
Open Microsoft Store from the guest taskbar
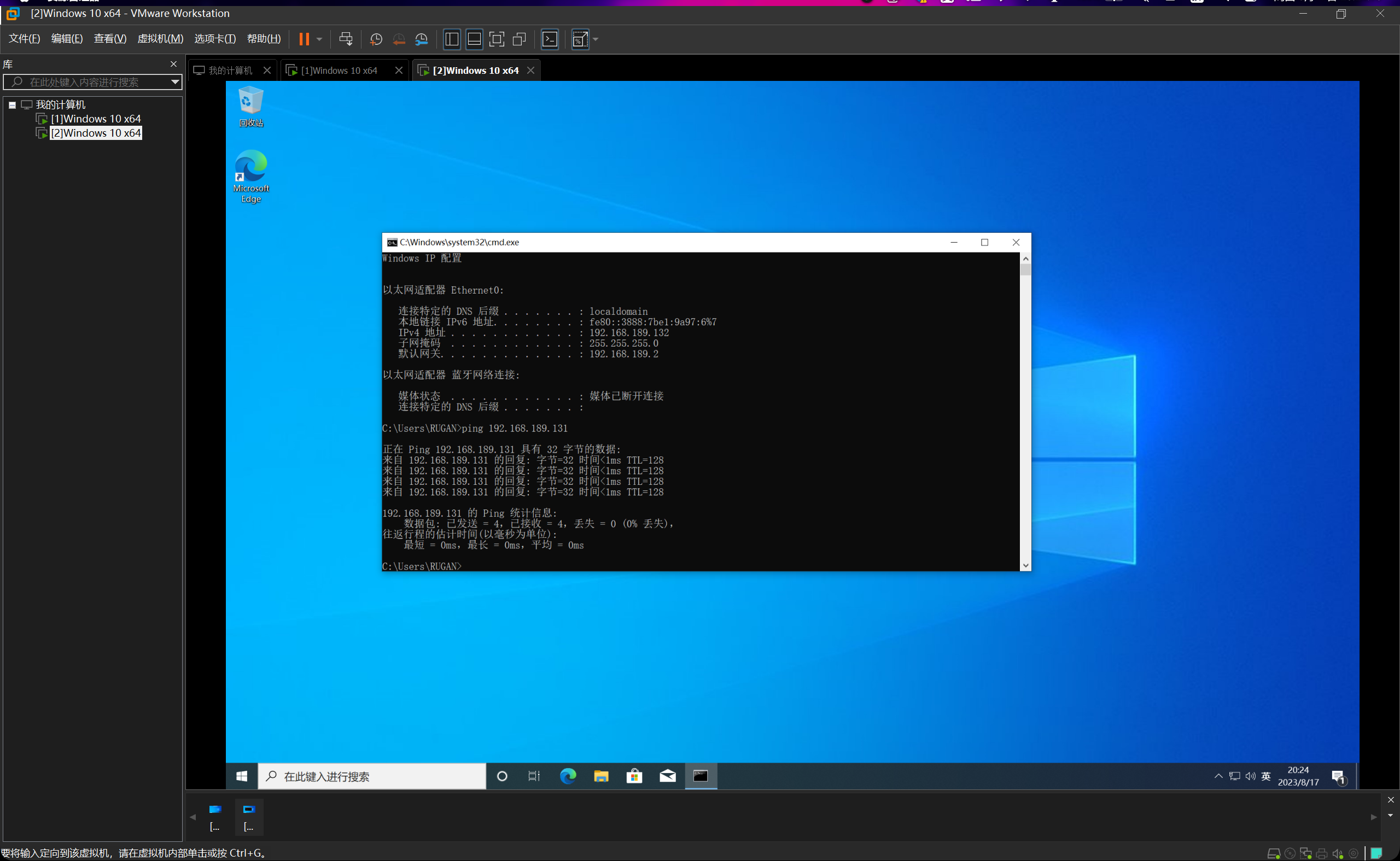point(634,776)
